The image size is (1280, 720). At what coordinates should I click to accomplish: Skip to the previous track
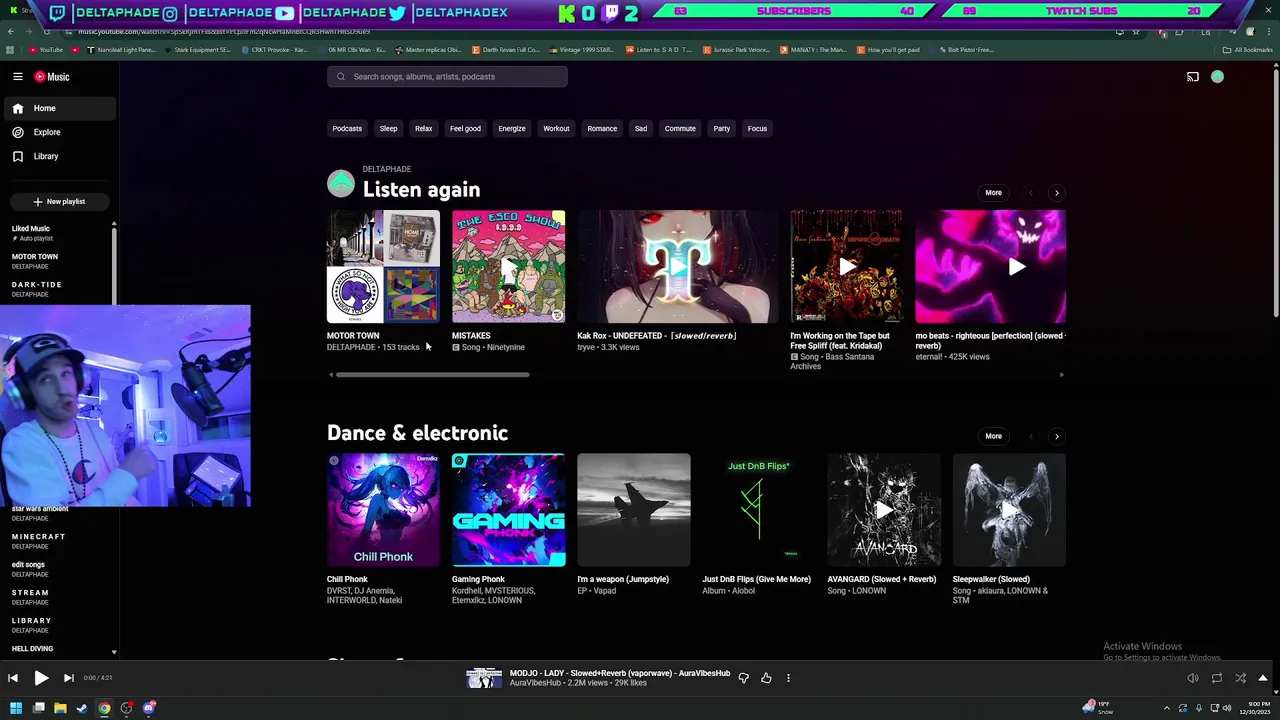click(13, 678)
